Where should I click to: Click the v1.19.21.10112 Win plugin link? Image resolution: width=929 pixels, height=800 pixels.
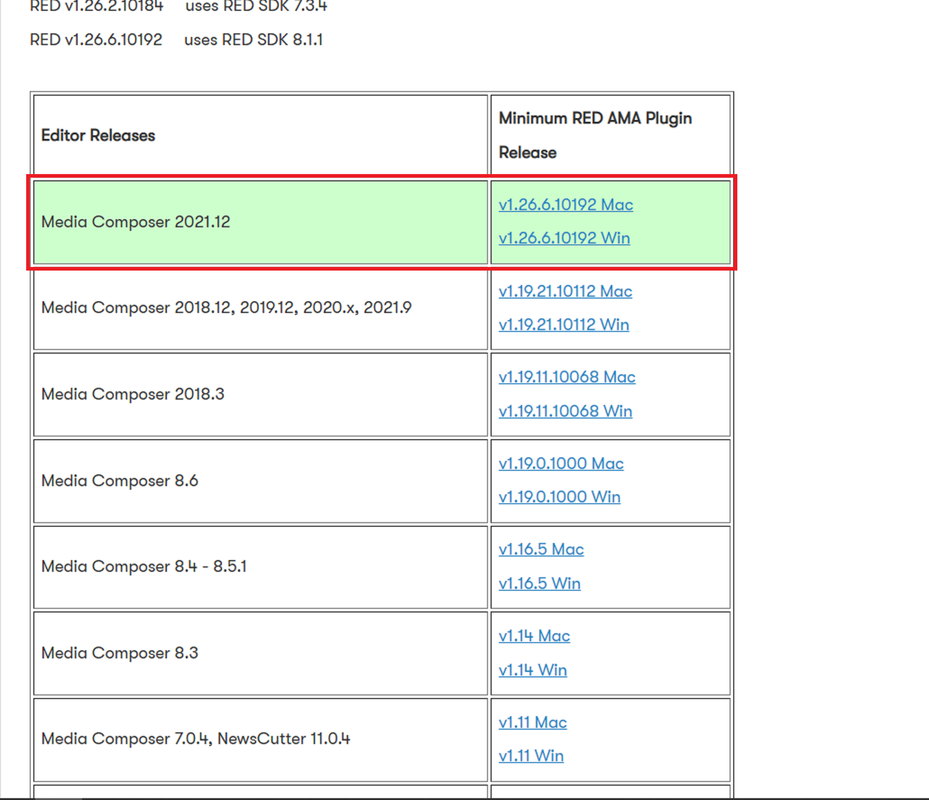(x=563, y=324)
